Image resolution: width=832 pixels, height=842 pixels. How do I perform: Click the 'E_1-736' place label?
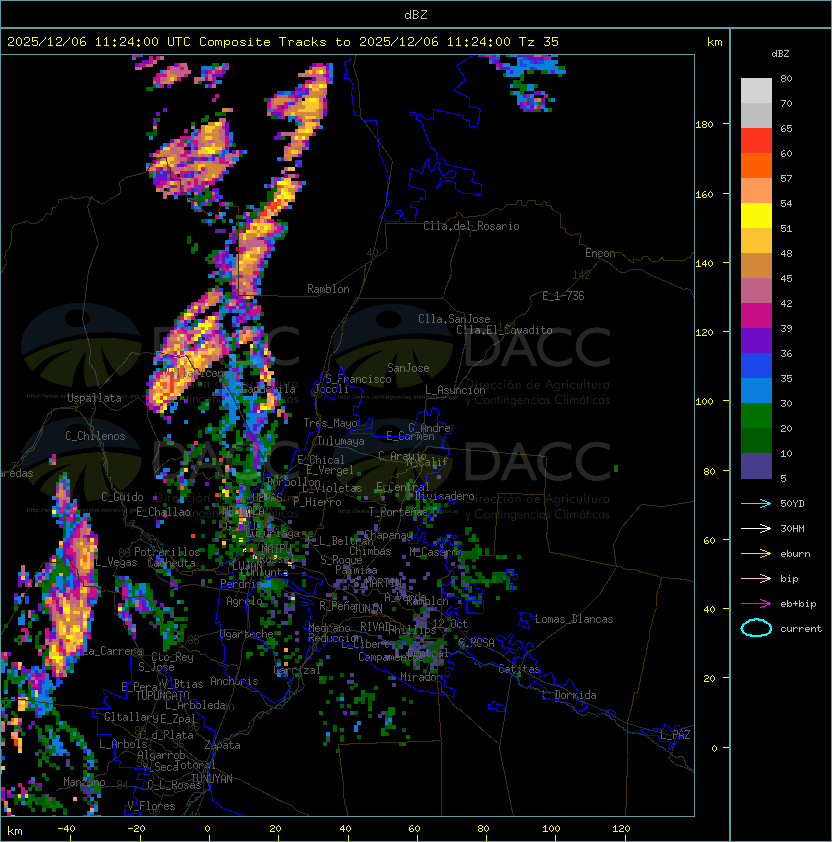pos(563,296)
